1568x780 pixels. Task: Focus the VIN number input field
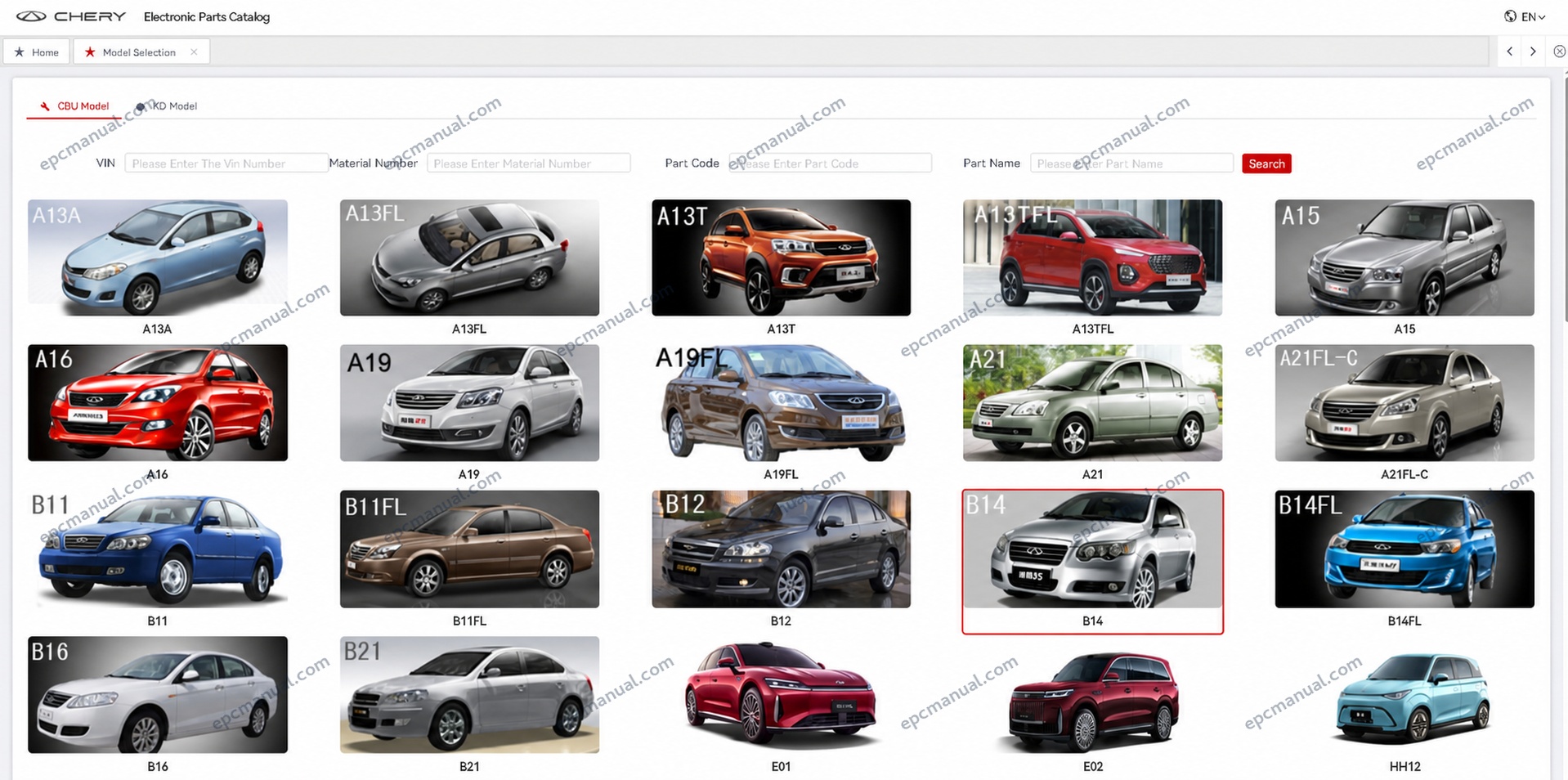tap(226, 164)
